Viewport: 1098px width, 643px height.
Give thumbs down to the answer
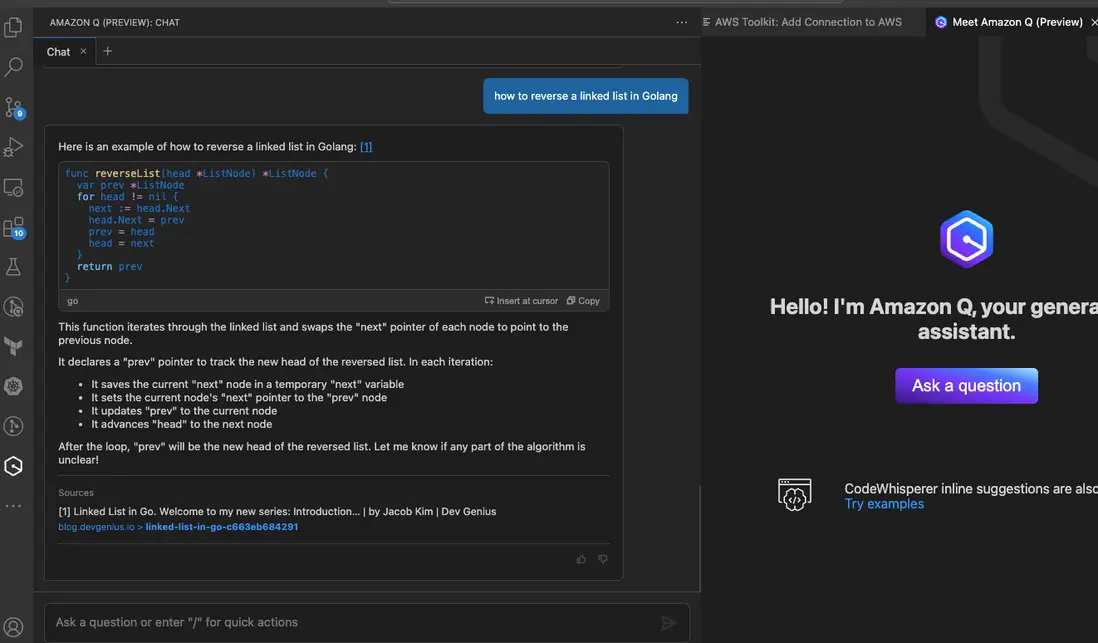[x=602, y=559]
